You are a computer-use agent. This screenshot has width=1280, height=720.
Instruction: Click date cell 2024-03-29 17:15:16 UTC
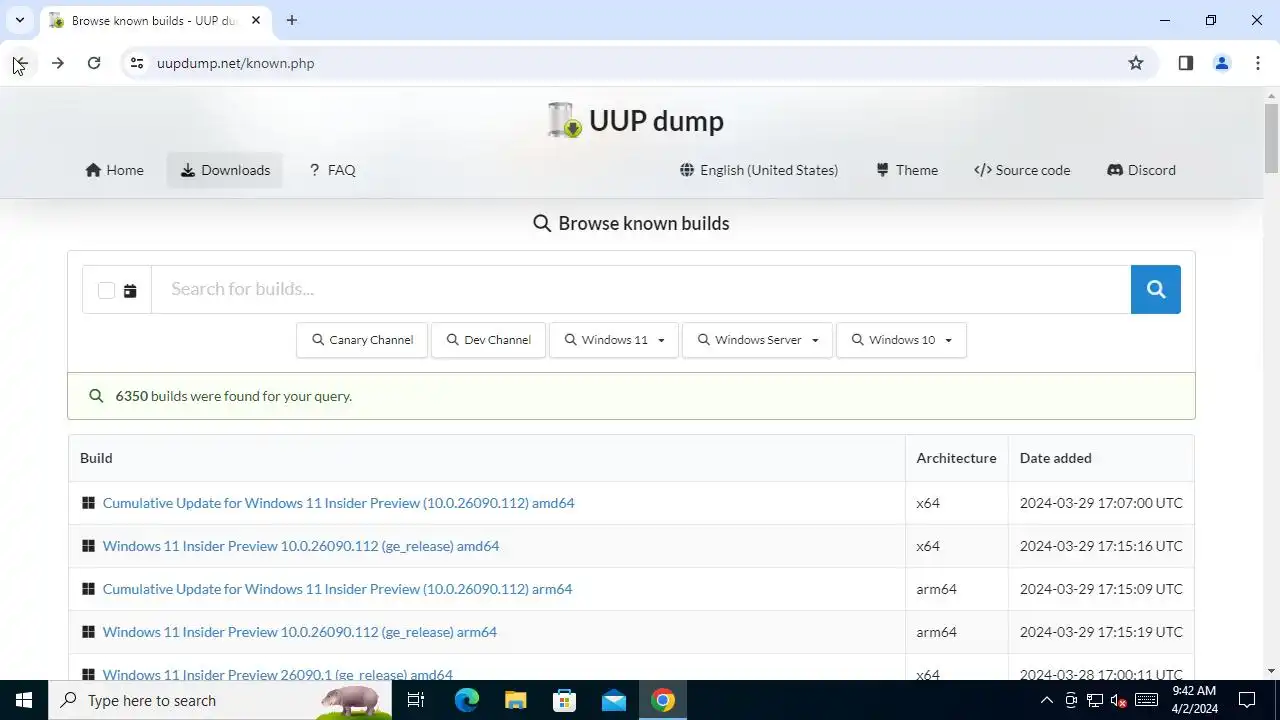[x=1101, y=546]
